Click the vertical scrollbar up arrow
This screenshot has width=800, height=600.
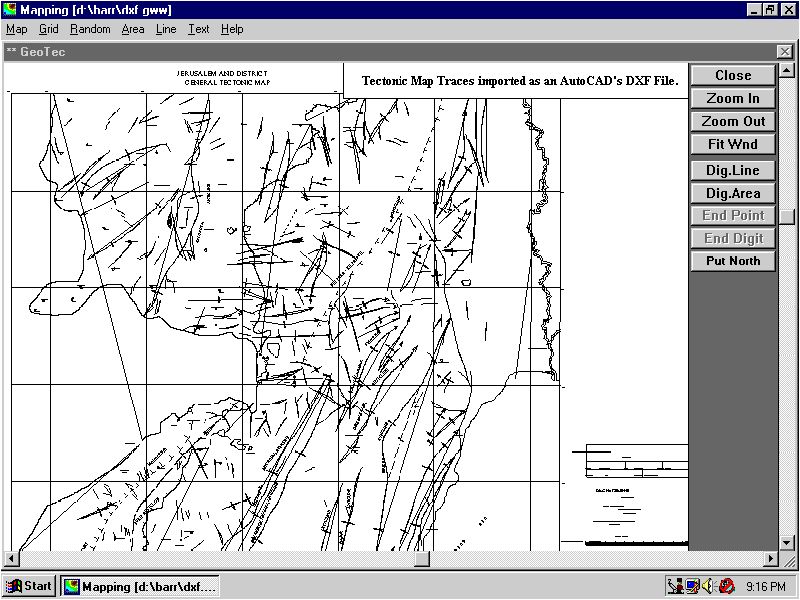(x=787, y=70)
